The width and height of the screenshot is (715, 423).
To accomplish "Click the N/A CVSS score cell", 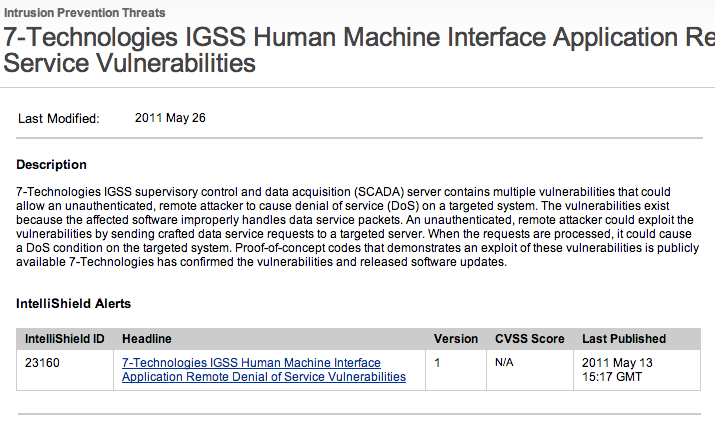I will pos(505,363).
